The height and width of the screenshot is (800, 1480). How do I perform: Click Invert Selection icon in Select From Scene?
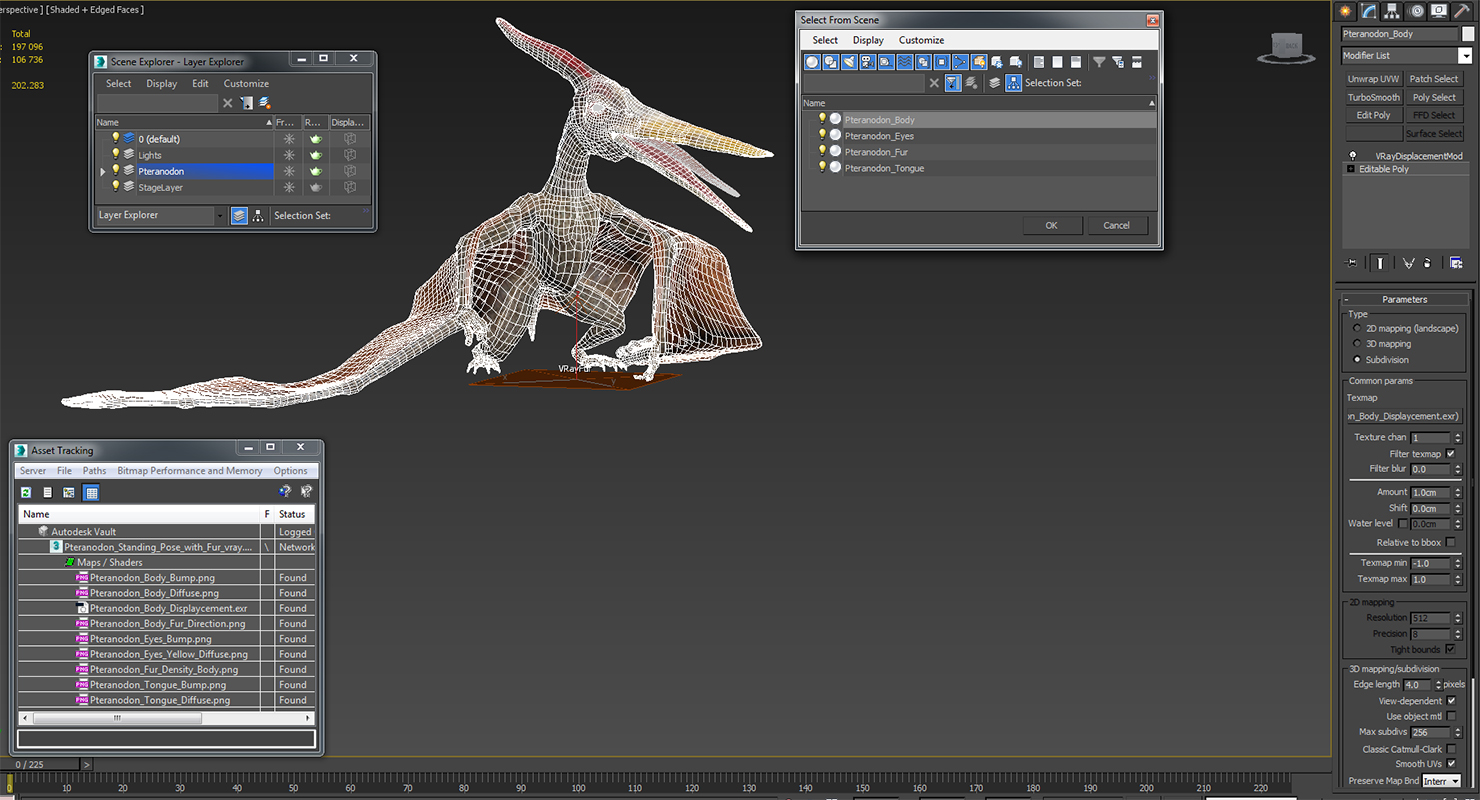coord(1075,62)
